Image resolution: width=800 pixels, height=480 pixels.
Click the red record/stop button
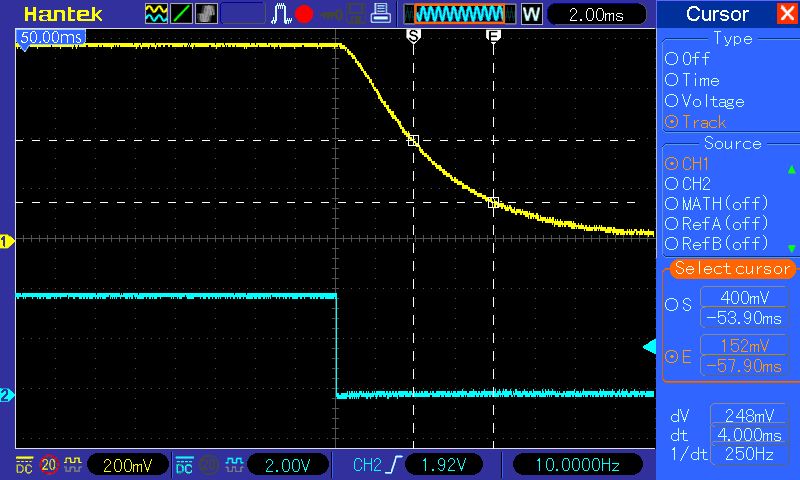pyautogui.click(x=304, y=14)
